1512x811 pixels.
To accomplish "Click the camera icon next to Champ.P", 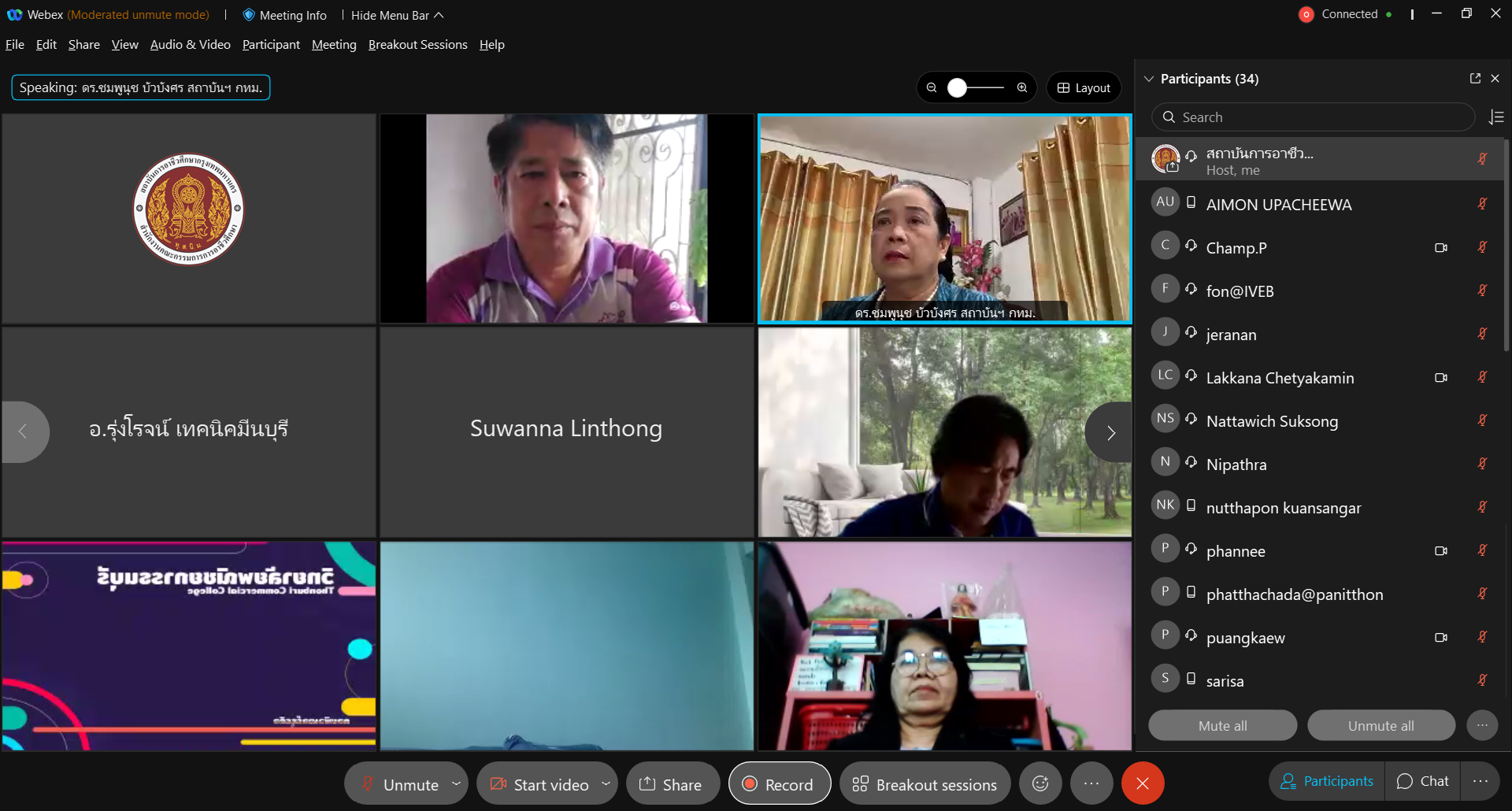I will [1441, 247].
